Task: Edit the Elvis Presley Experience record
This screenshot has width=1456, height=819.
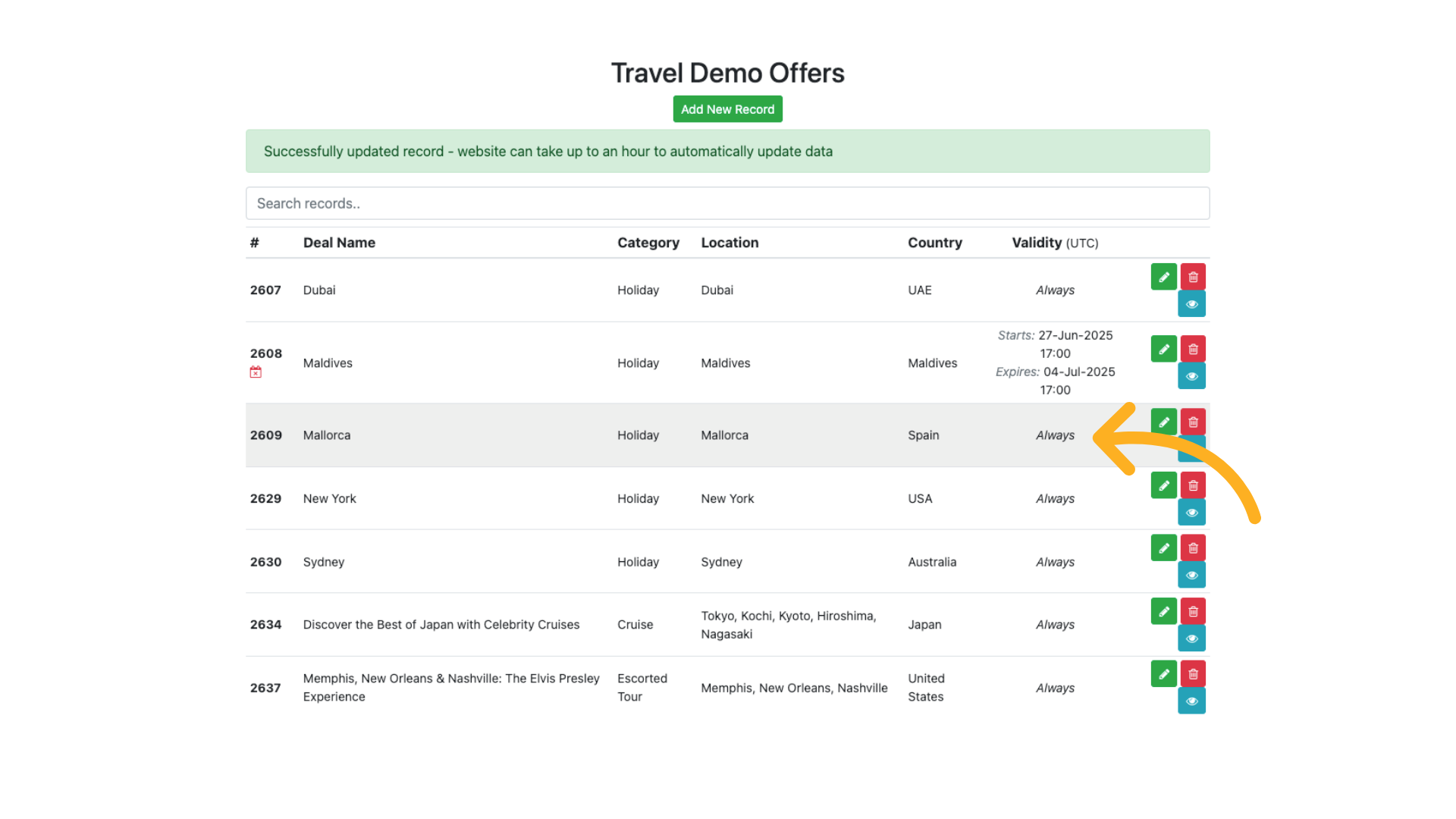Action: point(1163,673)
